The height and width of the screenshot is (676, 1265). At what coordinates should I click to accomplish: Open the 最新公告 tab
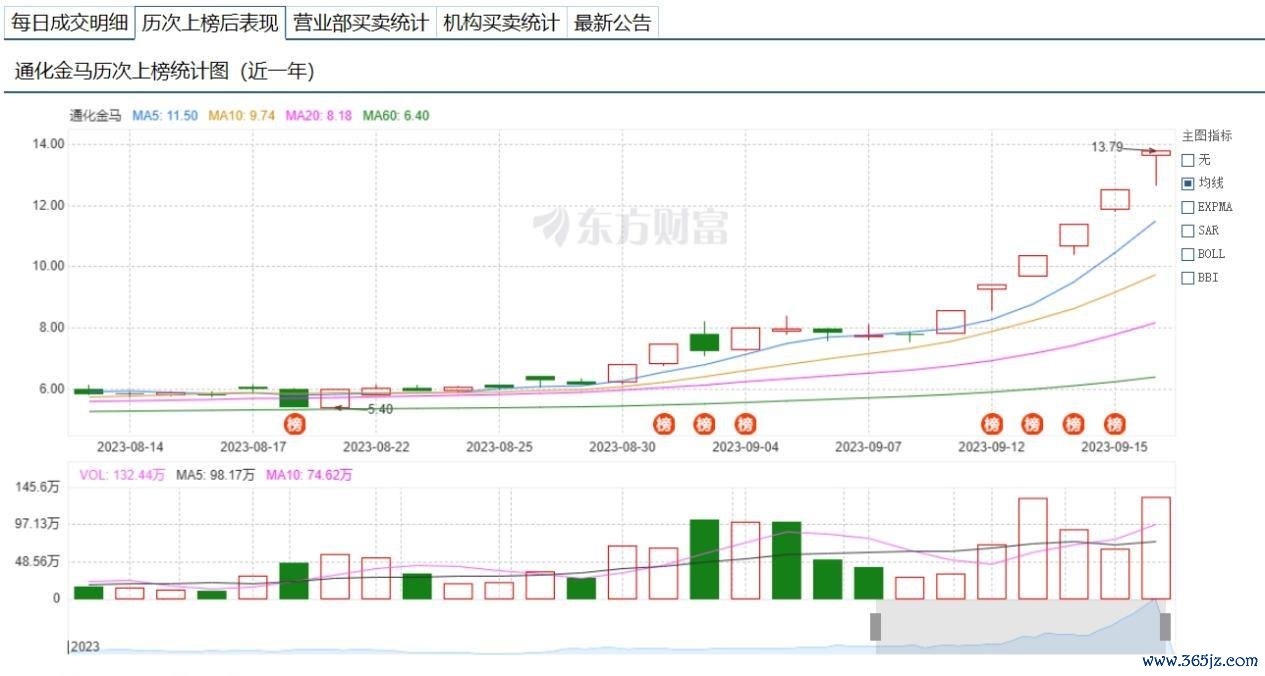[x=612, y=23]
